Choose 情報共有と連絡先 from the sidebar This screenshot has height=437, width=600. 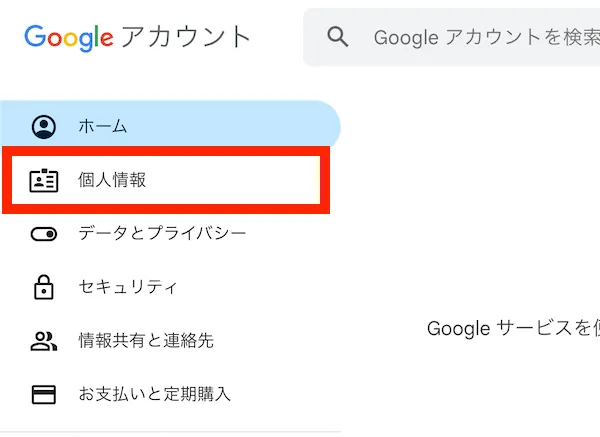point(146,341)
